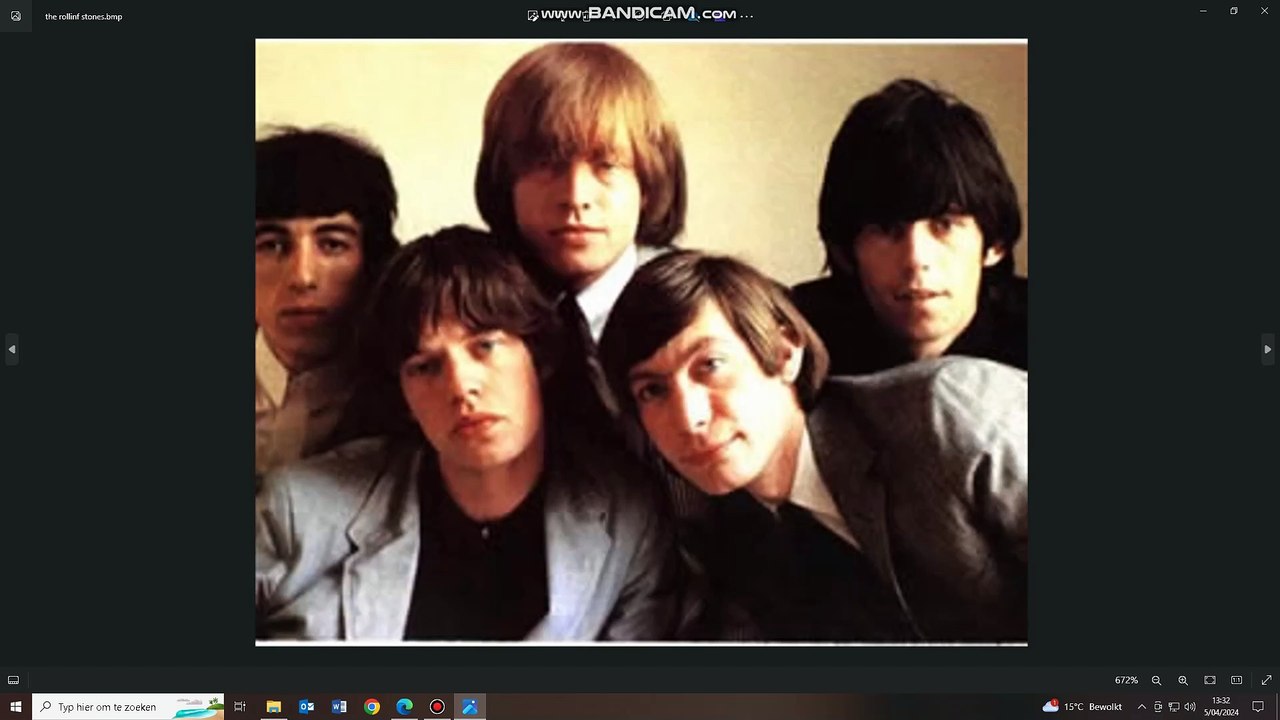Click the 'Typ hier om te zoeken' search box
The width and height of the screenshot is (1280, 720).
(x=128, y=707)
